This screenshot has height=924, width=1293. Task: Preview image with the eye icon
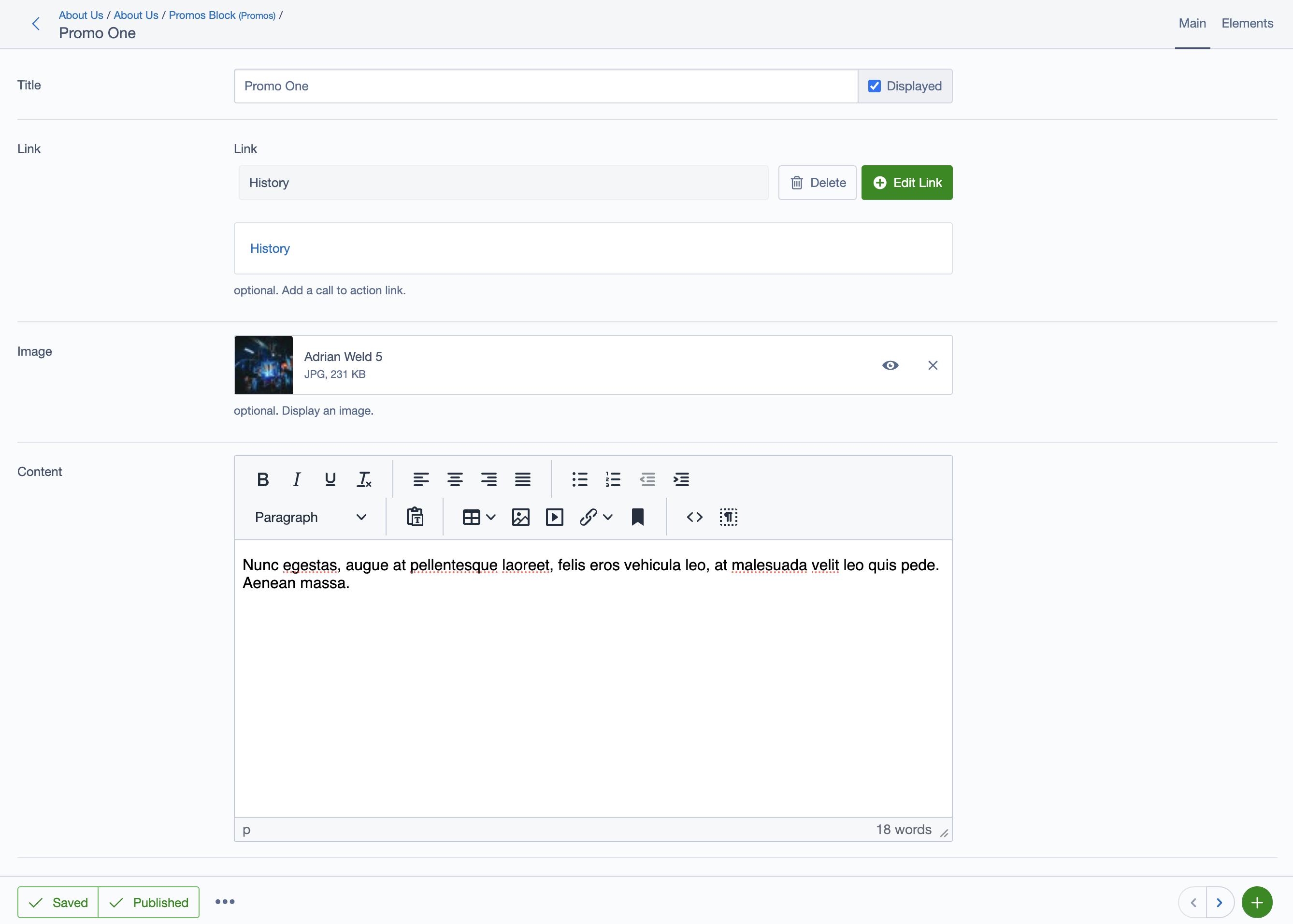click(890, 365)
